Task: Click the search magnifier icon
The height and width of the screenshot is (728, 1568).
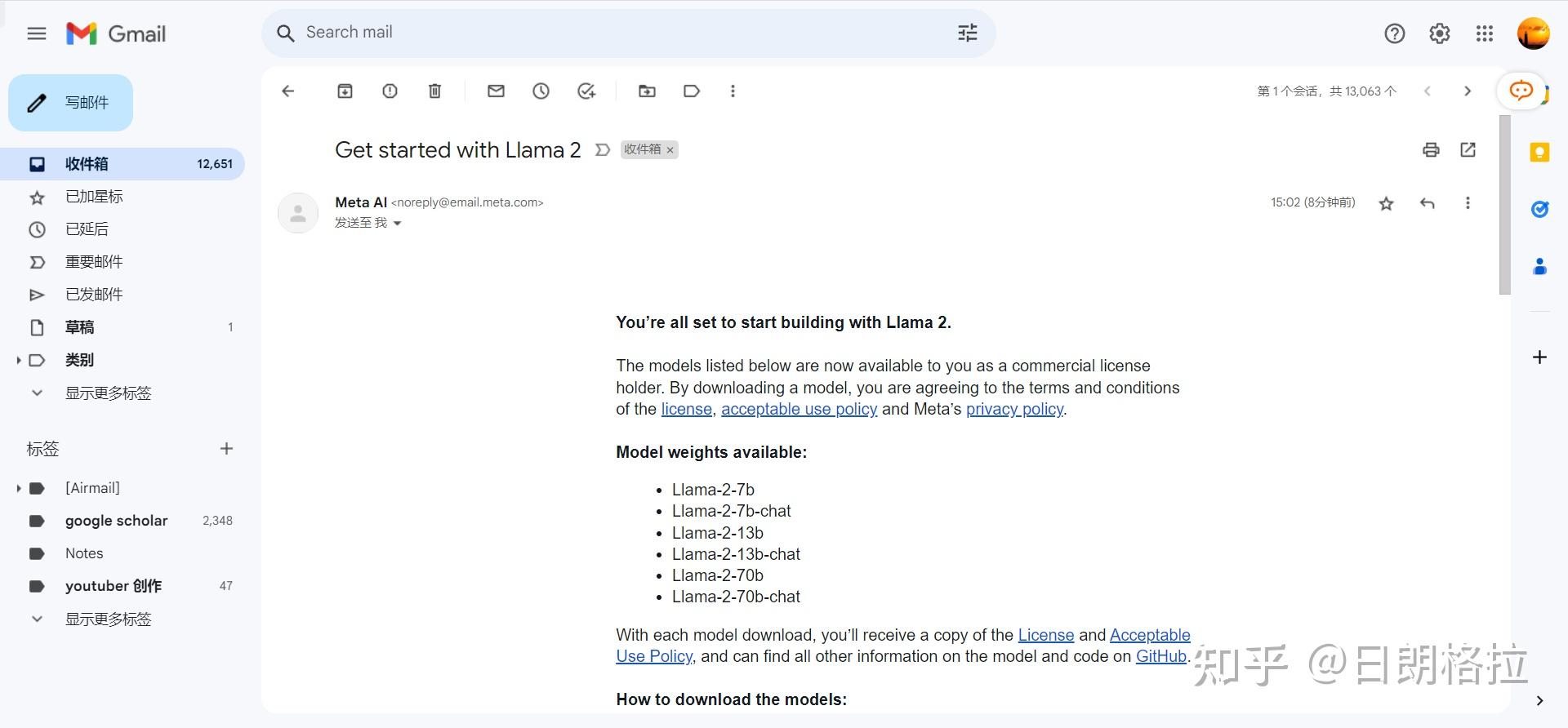Action: tap(285, 33)
